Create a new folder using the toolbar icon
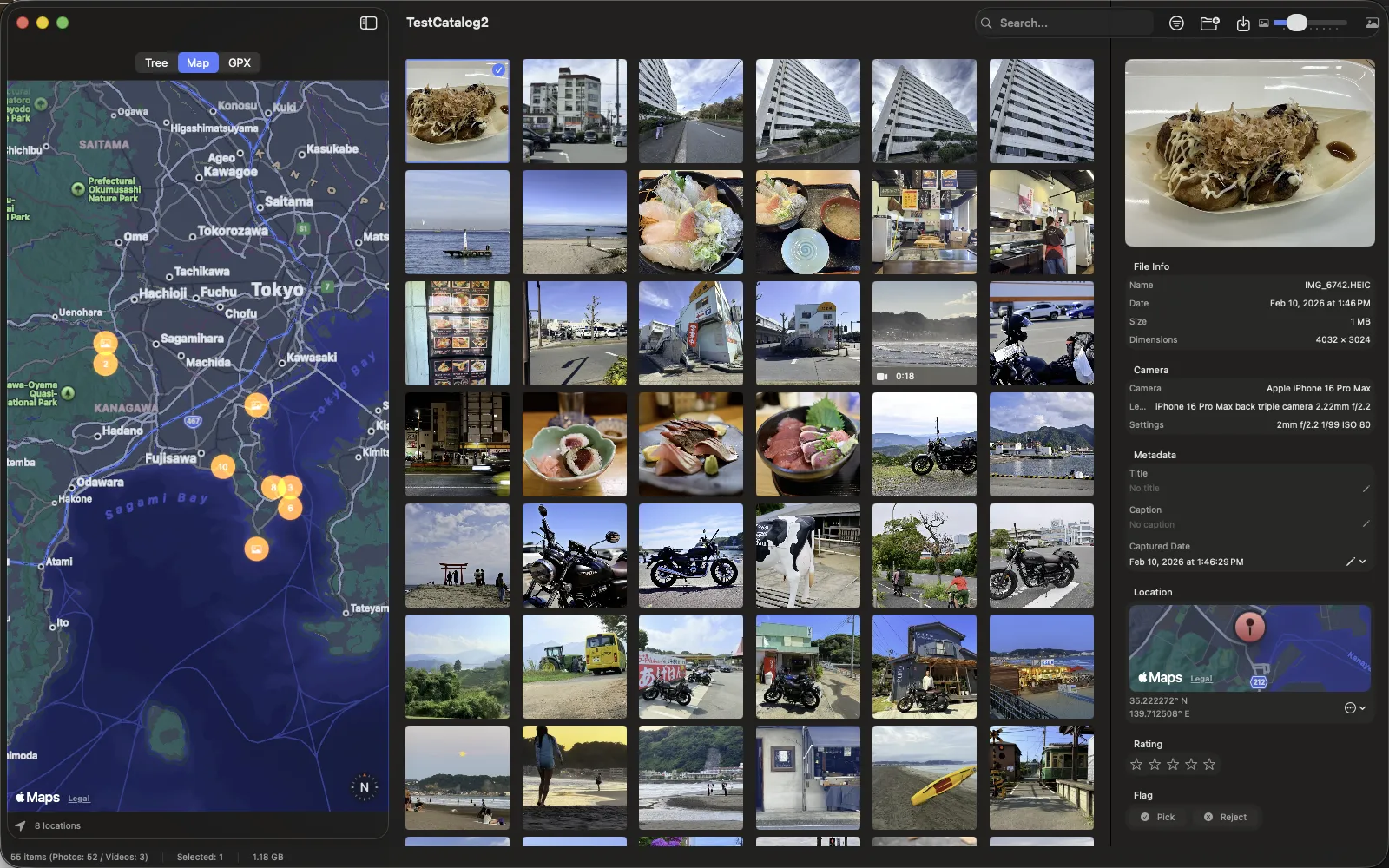 [x=1209, y=23]
